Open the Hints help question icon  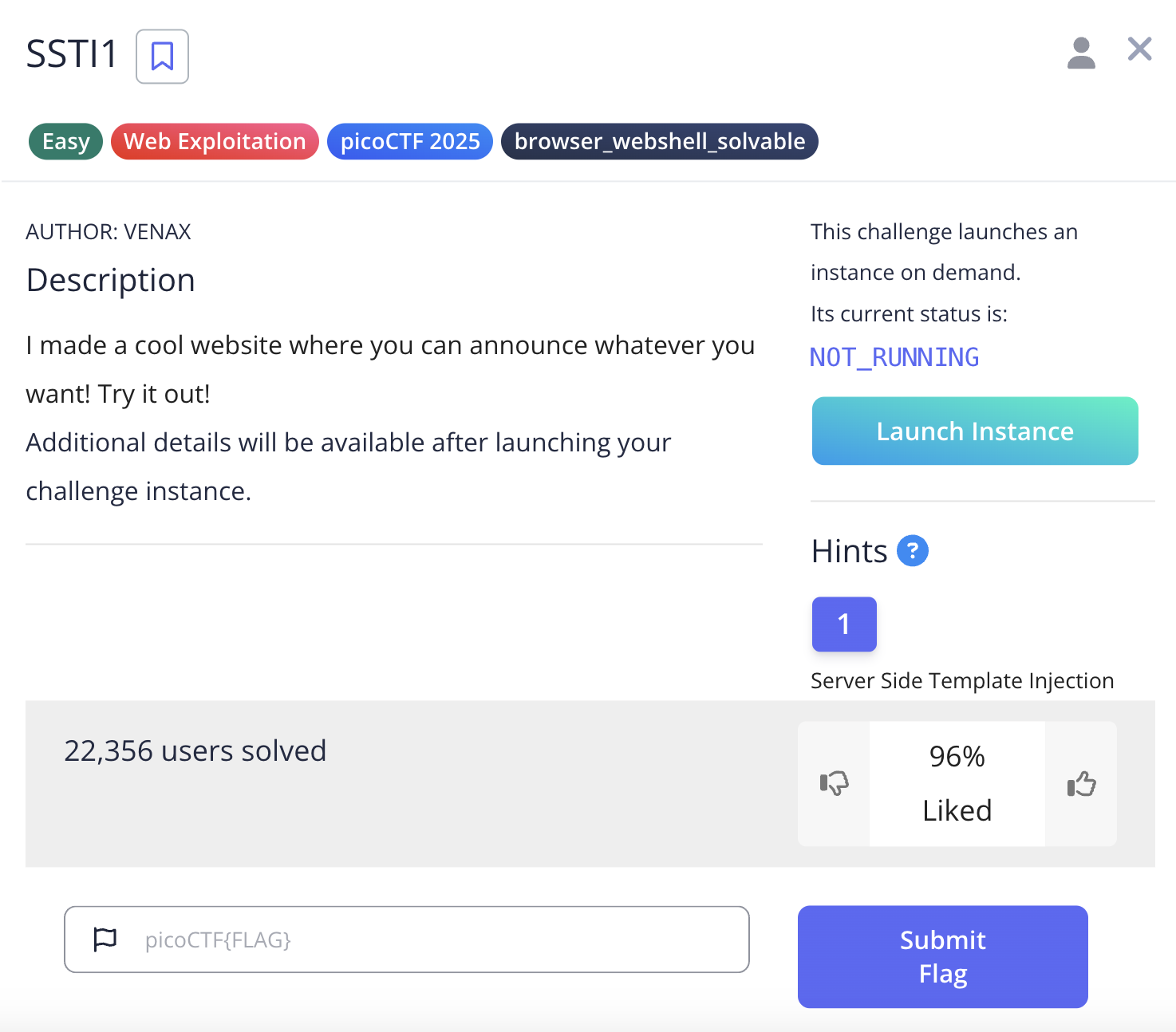(913, 550)
